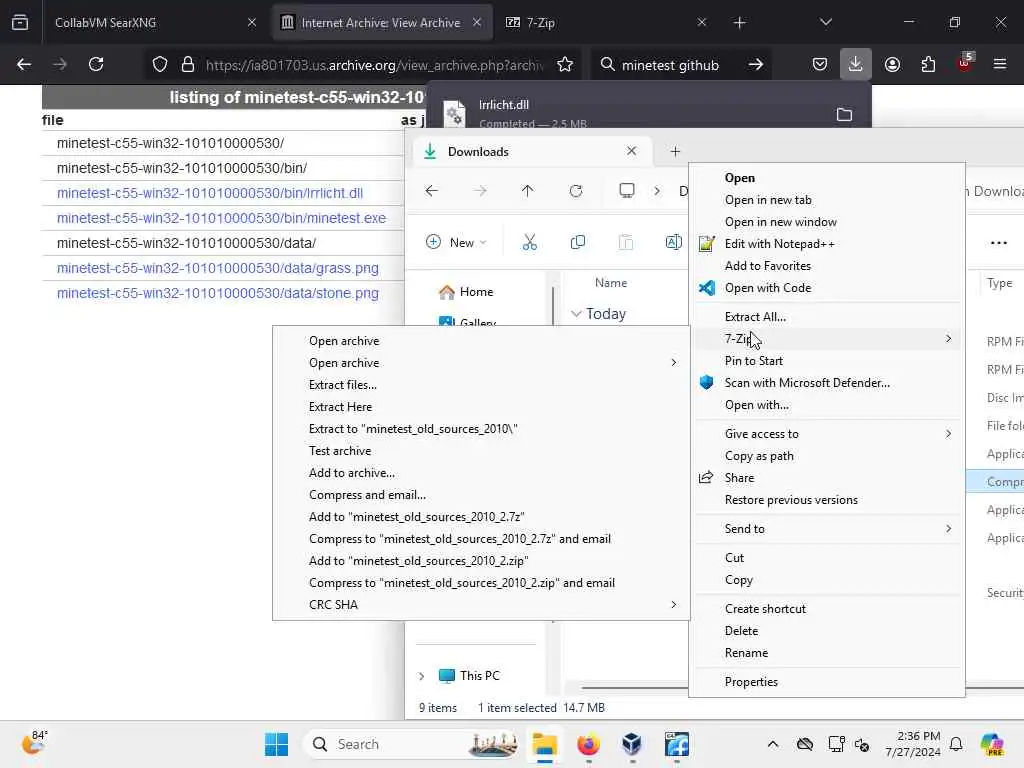Go back in File Explorer Downloads window
This screenshot has width=1024, height=768.
[432, 191]
